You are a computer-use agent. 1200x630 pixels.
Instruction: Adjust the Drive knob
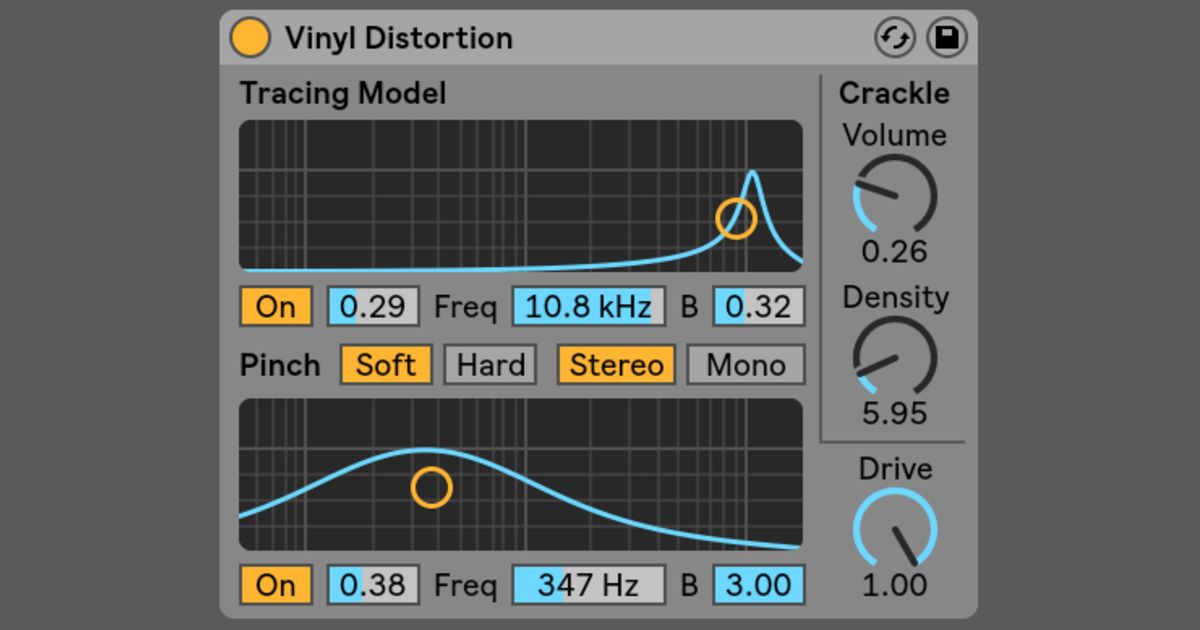[x=895, y=527]
